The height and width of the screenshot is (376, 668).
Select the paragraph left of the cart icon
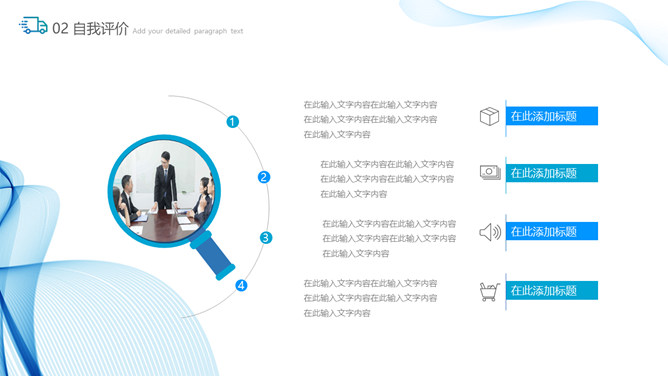click(x=370, y=299)
